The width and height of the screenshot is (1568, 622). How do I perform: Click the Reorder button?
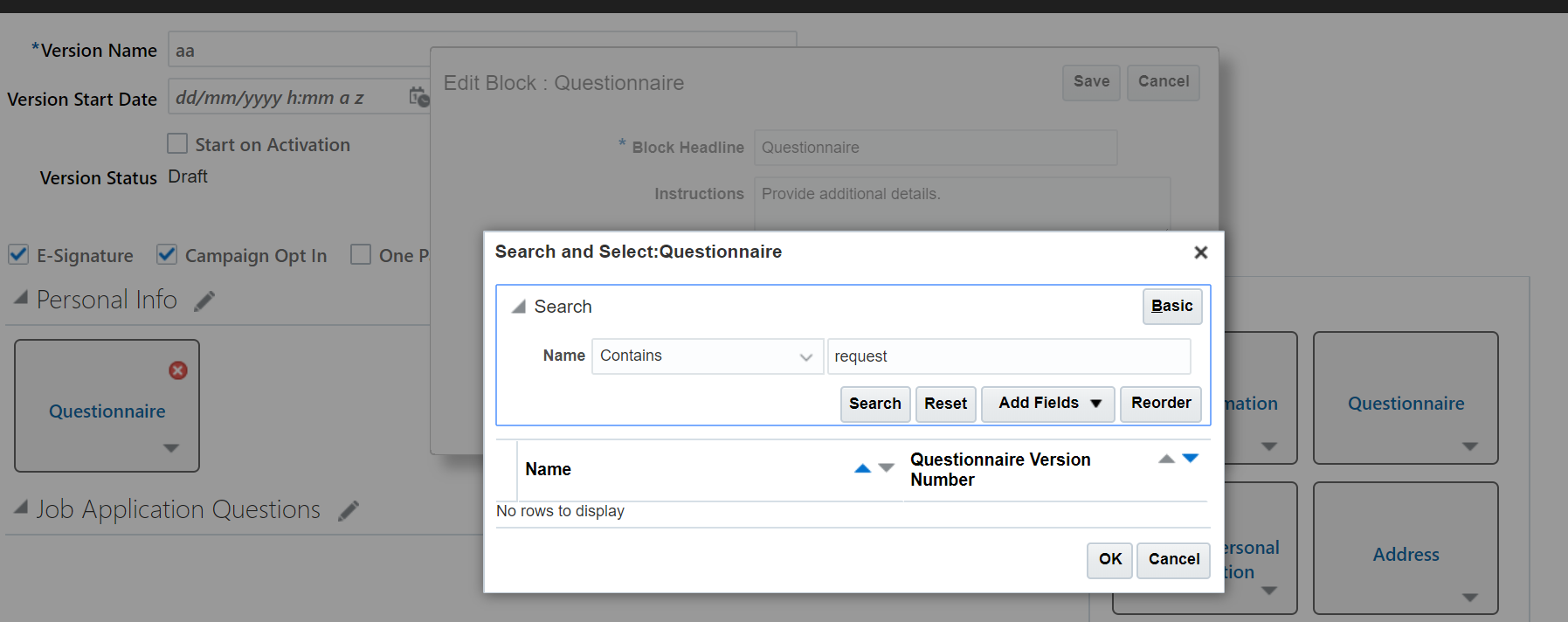tap(1161, 404)
